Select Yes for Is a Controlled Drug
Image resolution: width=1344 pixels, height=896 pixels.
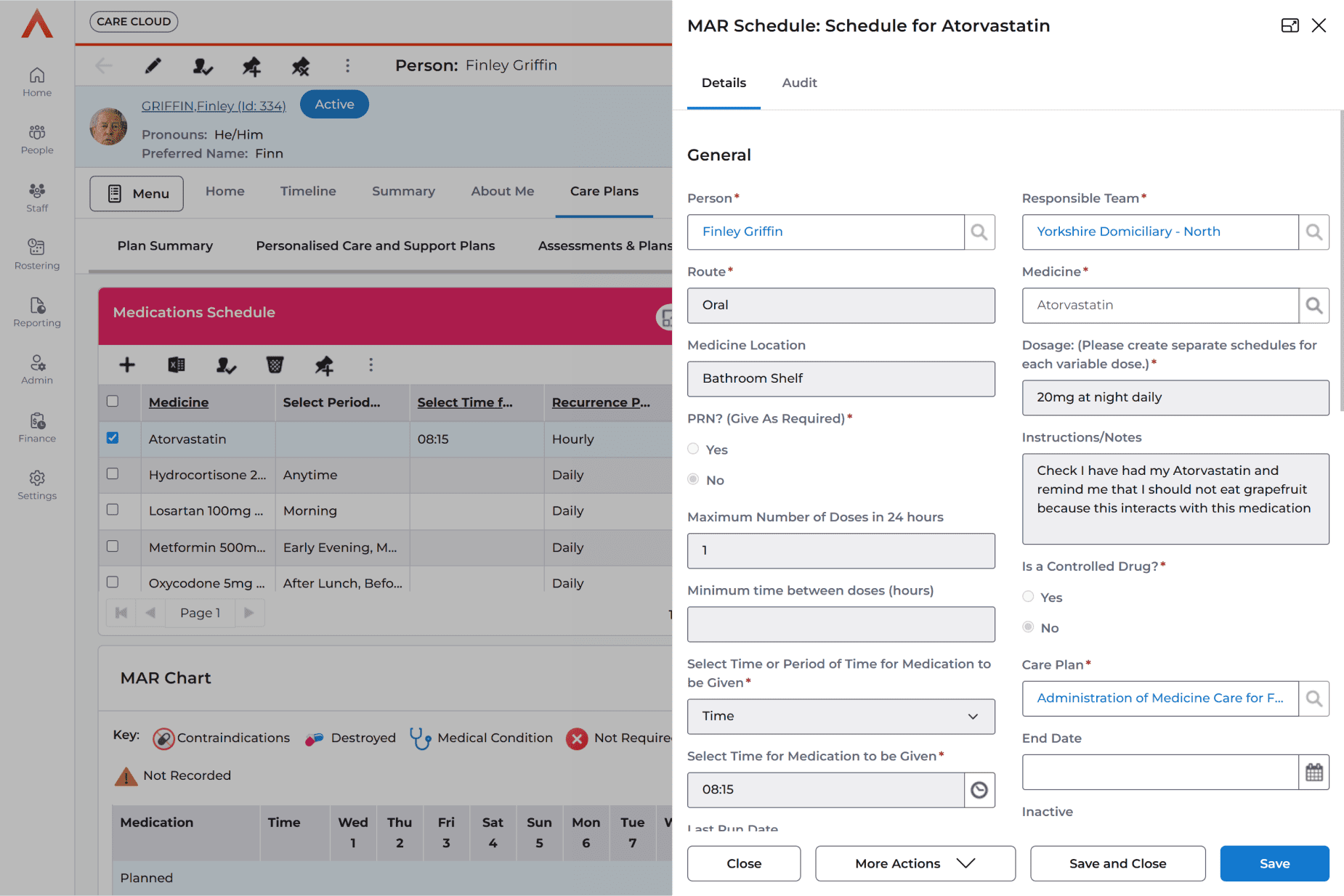coord(1028,597)
